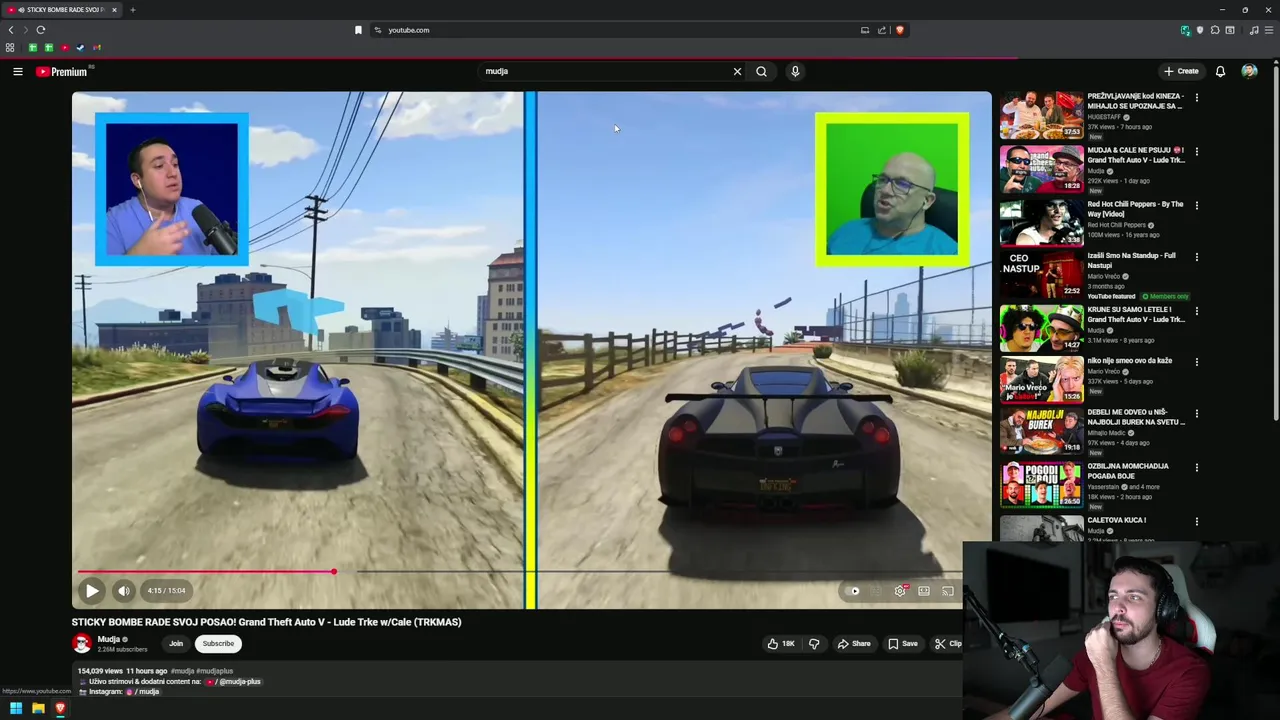Screen dimensions: 1280x720
Task: Open Red Hot Chili Peppers By The Way thumbnail
Action: [x=1041, y=223]
